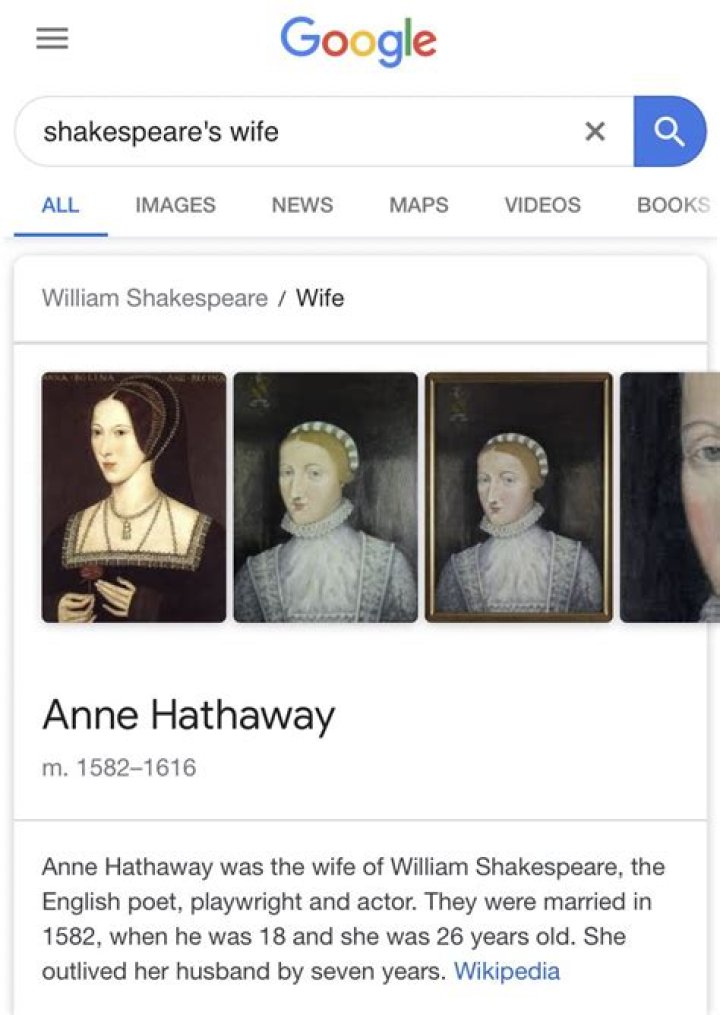The width and height of the screenshot is (720, 1015).
Task: Open the partially visible fourth portrait thumbnail
Action: tap(669, 497)
